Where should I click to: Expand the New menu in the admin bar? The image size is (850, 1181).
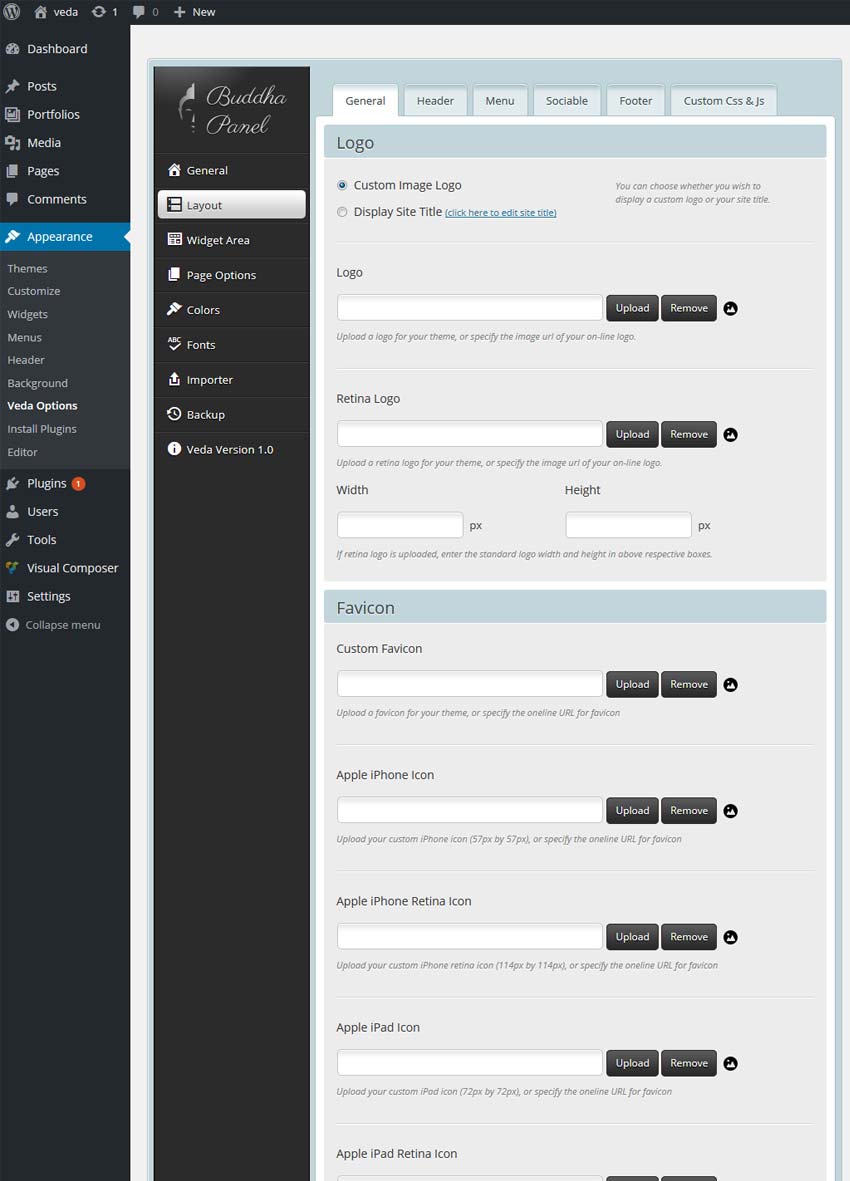194,11
